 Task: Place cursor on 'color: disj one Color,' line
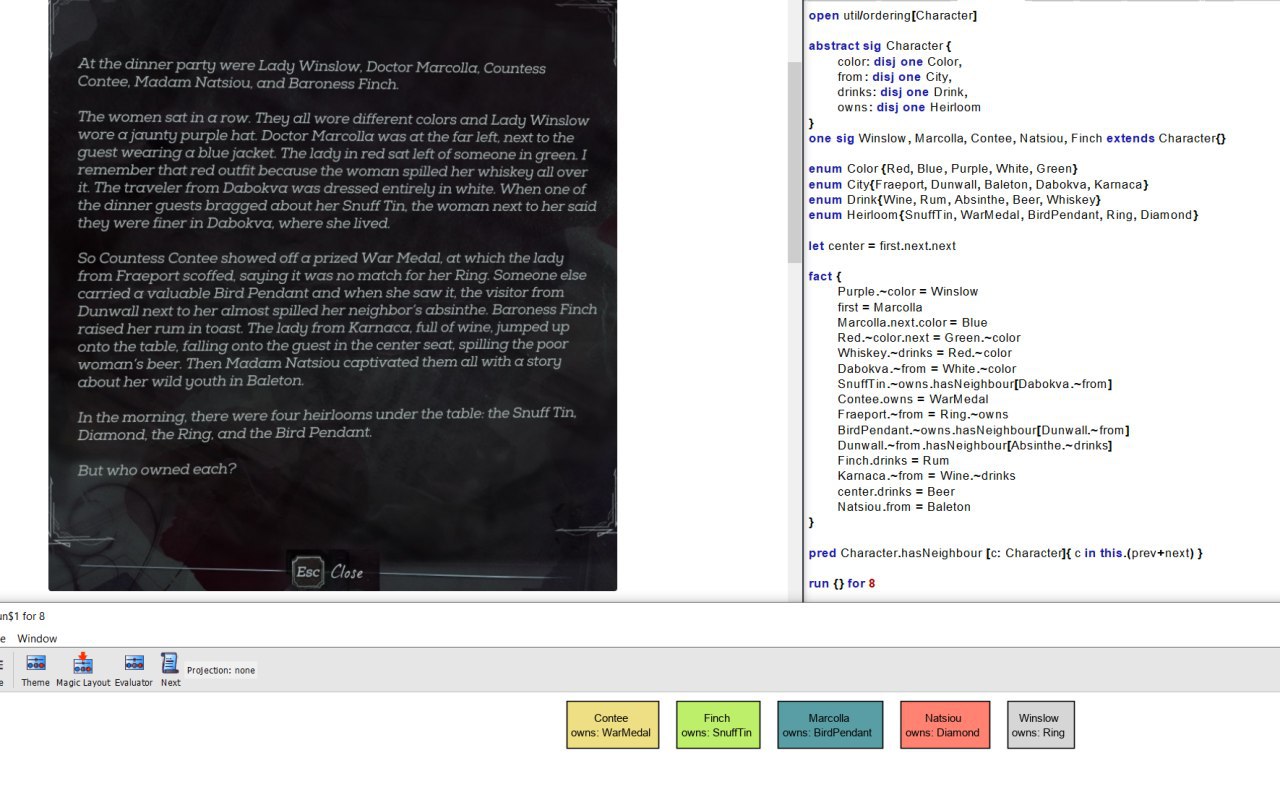pyautogui.click(x=900, y=61)
